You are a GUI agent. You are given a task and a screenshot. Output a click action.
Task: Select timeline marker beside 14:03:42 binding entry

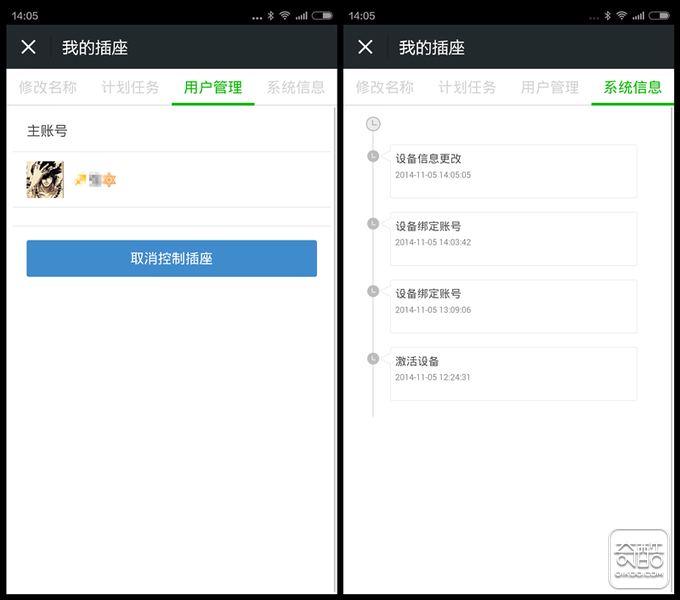click(373, 224)
